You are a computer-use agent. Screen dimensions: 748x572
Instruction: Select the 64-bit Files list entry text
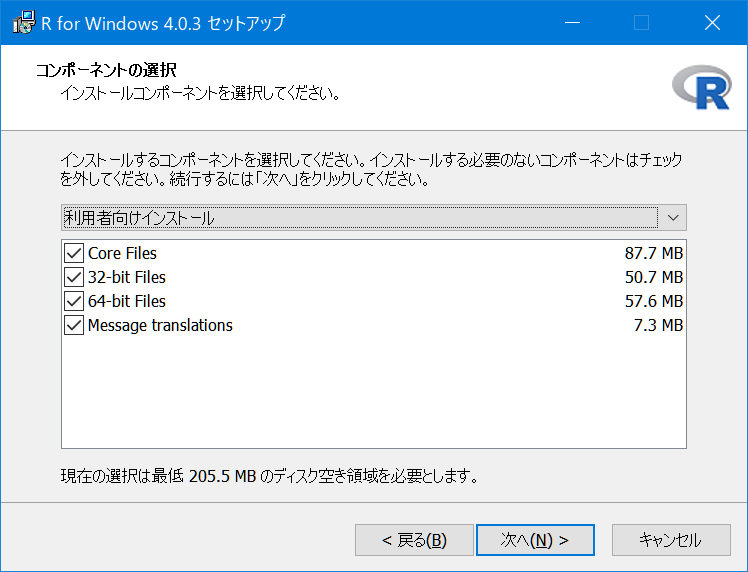click(127, 301)
